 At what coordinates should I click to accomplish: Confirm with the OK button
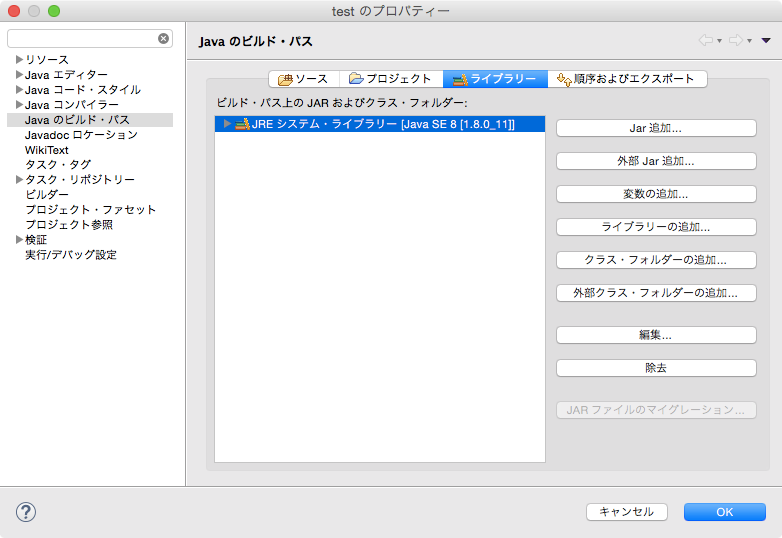724,512
